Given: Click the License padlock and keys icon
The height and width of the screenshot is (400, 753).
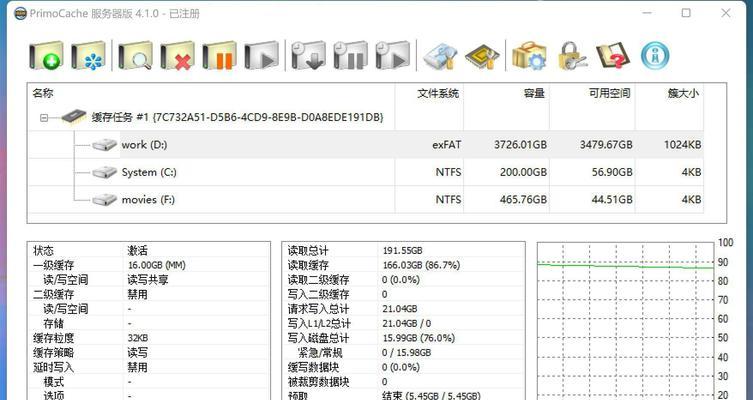Looking at the screenshot, I should (571, 56).
